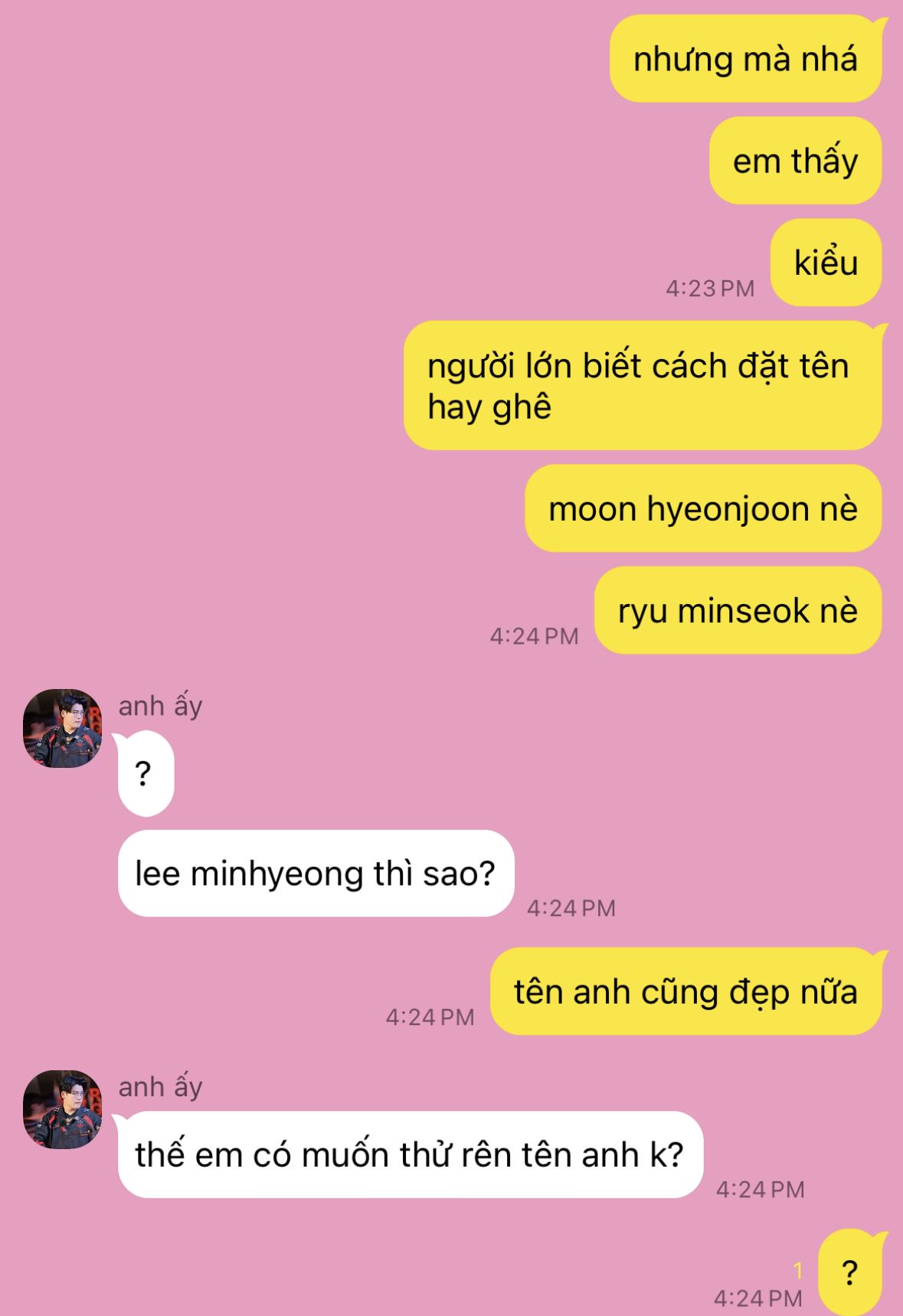The image size is (903, 1316).
Task: Select the "em thấy" message bubble
Action: click(x=796, y=161)
